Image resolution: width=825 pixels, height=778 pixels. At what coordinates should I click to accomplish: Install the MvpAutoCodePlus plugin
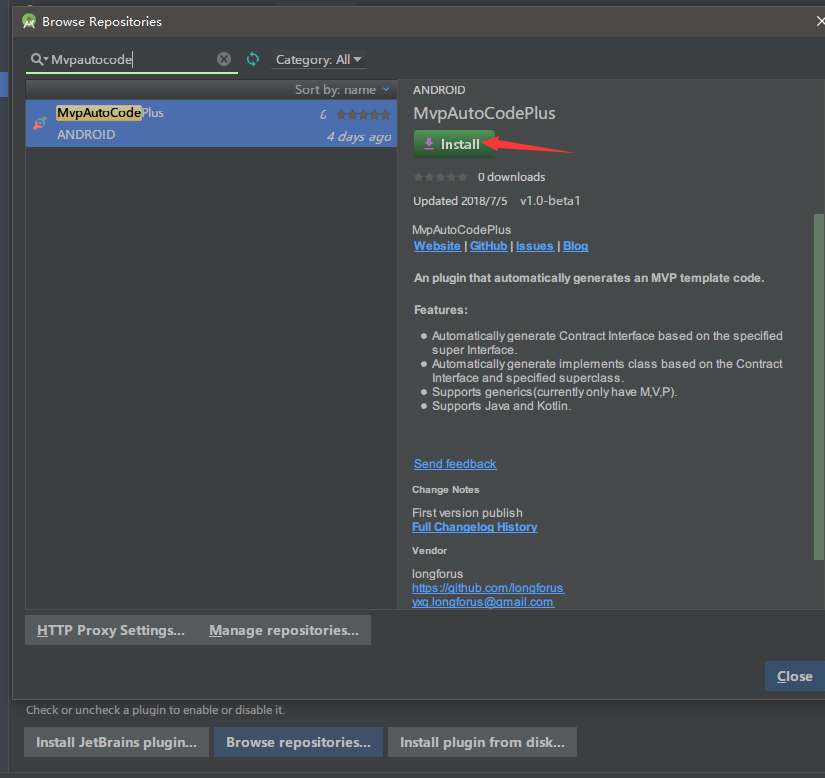454,144
